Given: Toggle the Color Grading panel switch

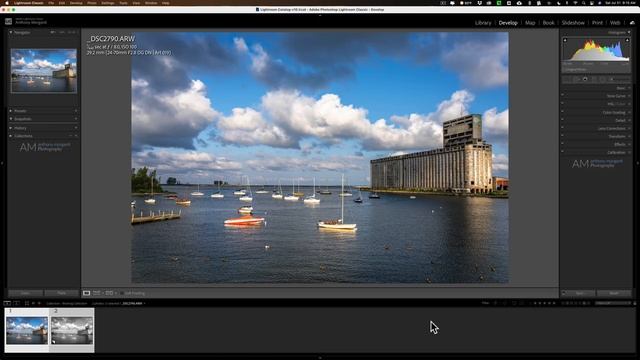Looking at the screenshot, I should click(562, 112).
